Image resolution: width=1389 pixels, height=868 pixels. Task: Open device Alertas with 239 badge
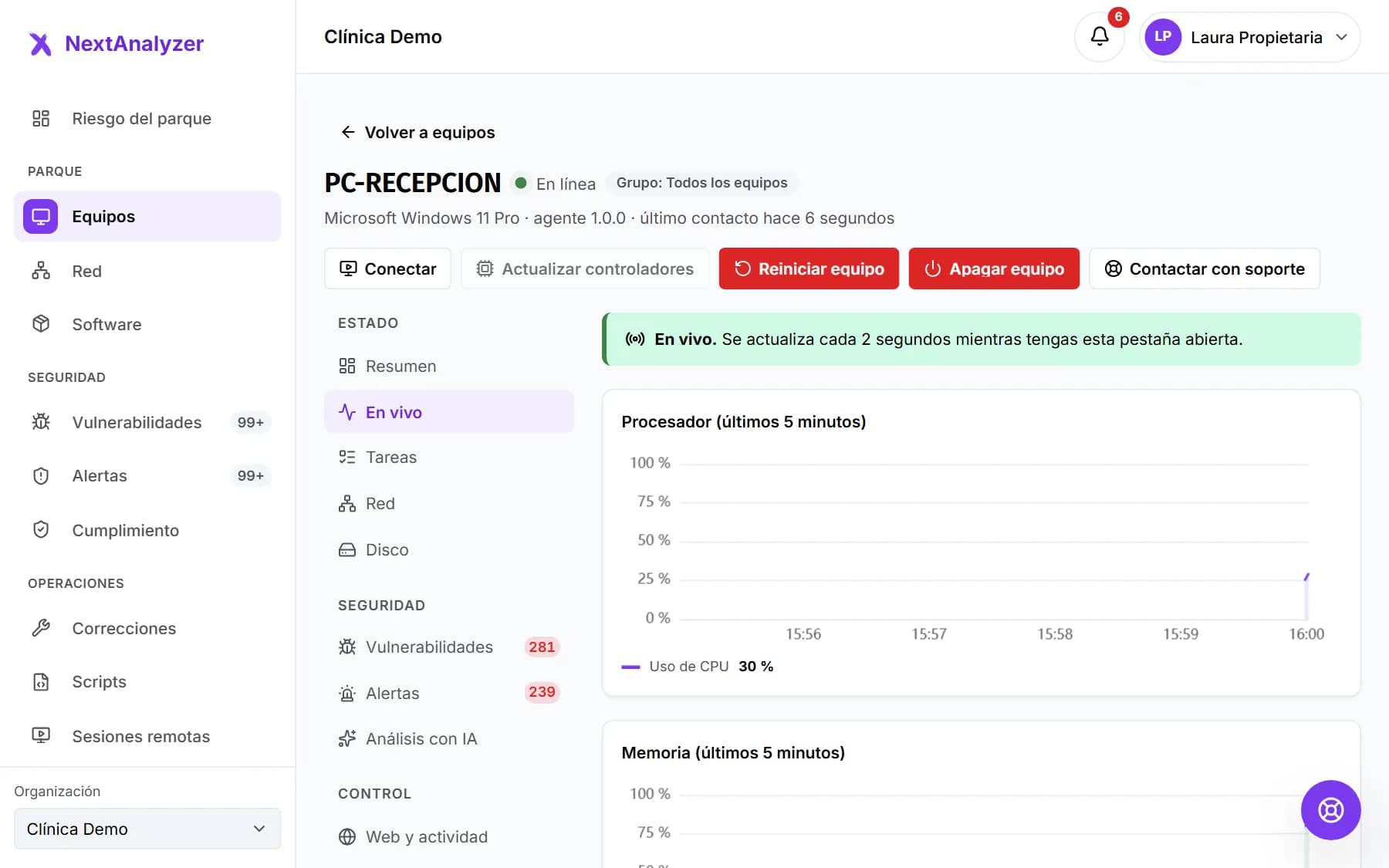pos(449,693)
